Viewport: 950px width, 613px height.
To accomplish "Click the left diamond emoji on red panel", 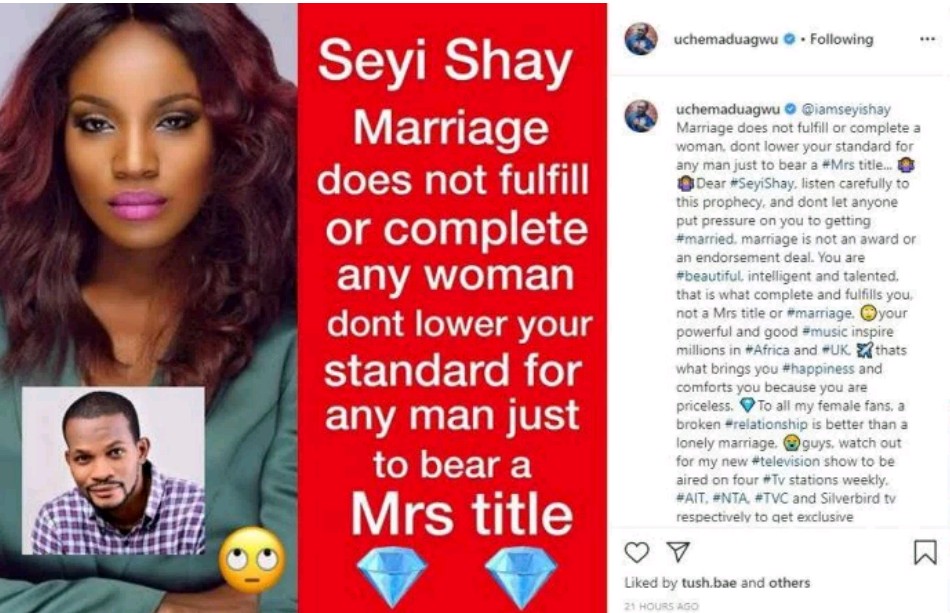I will click(392, 577).
